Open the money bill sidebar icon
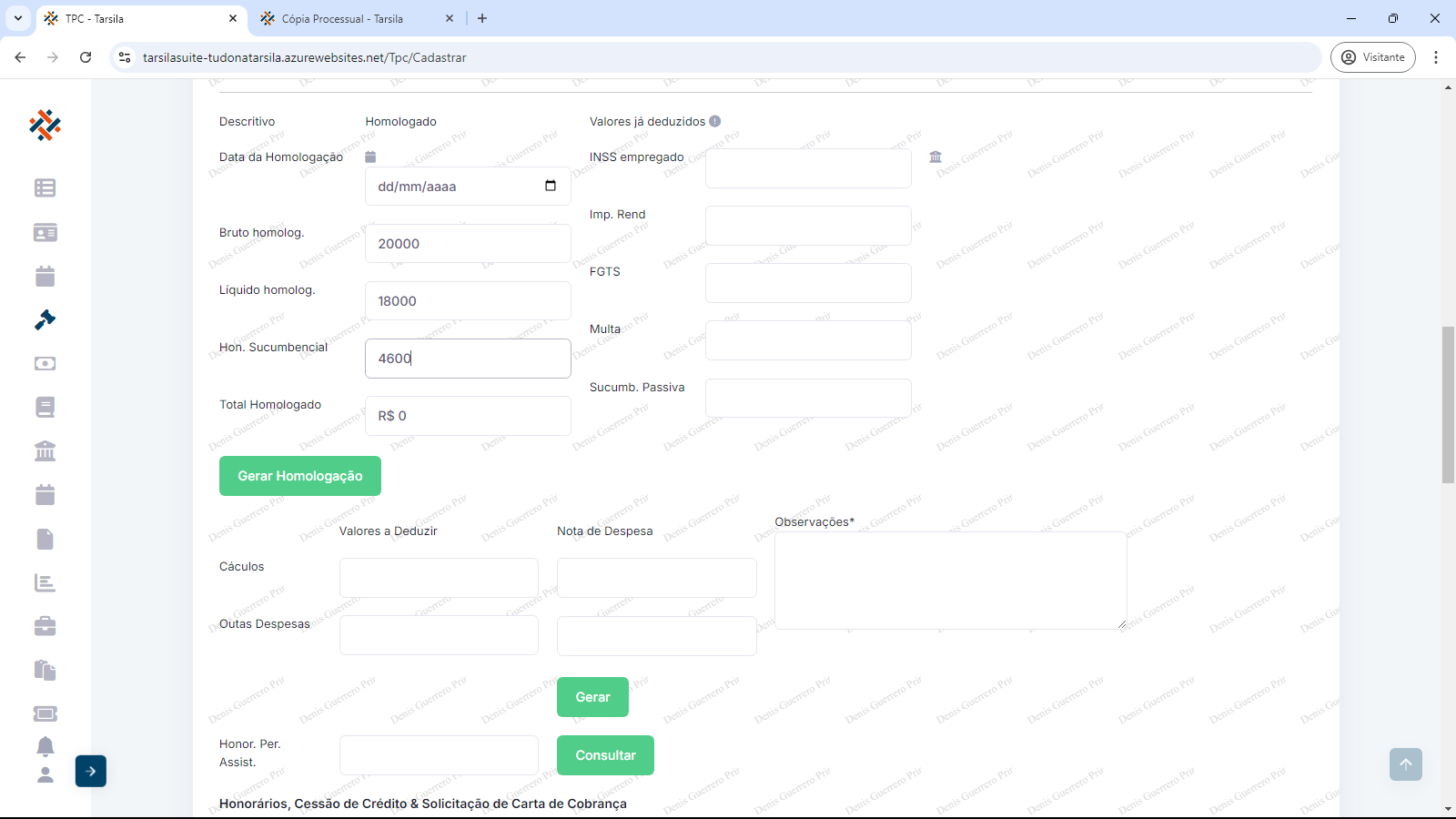Viewport: 1456px width, 819px height. coord(45,363)
